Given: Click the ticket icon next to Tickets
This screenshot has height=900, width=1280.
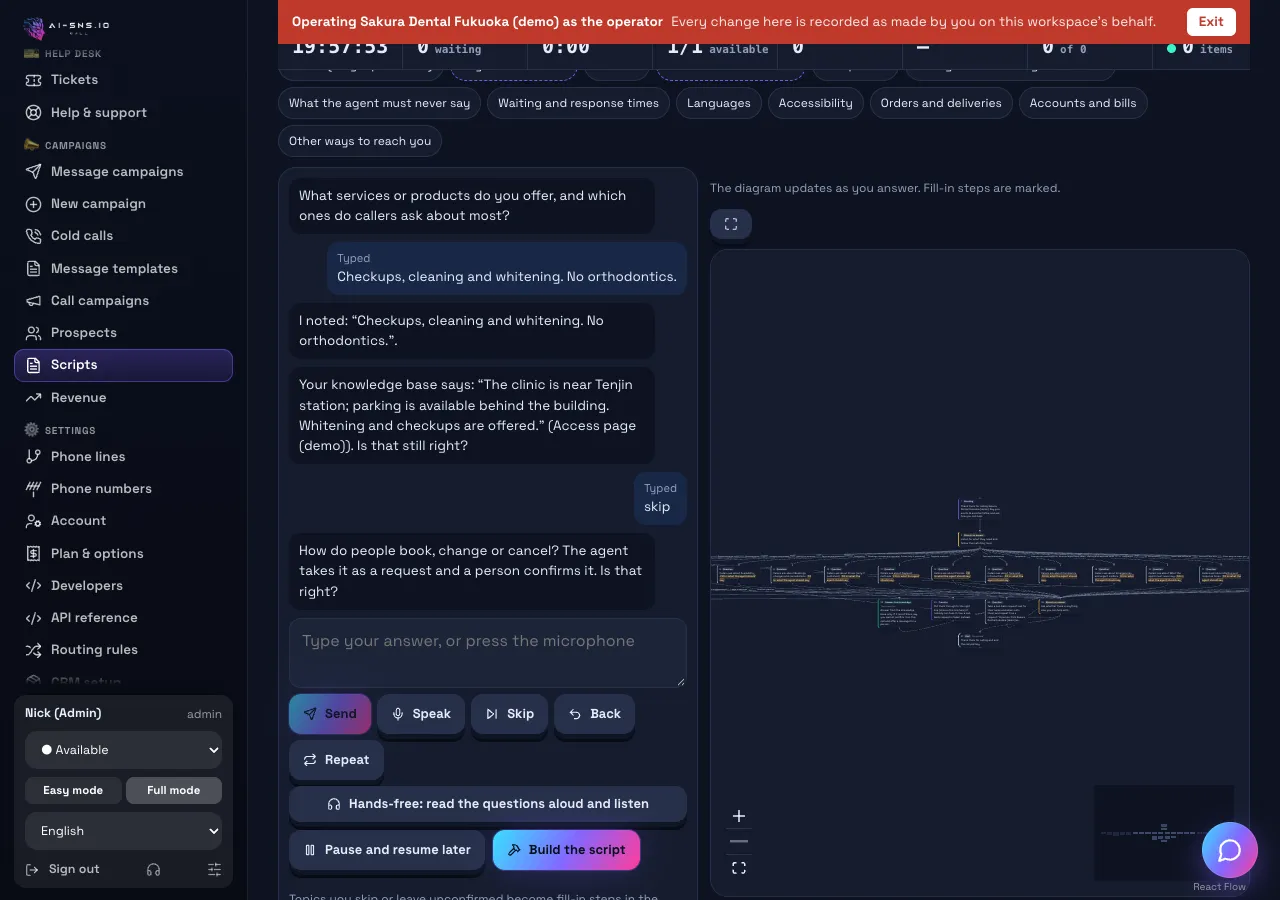Looking at the screenshot, I should click(34, 80).
